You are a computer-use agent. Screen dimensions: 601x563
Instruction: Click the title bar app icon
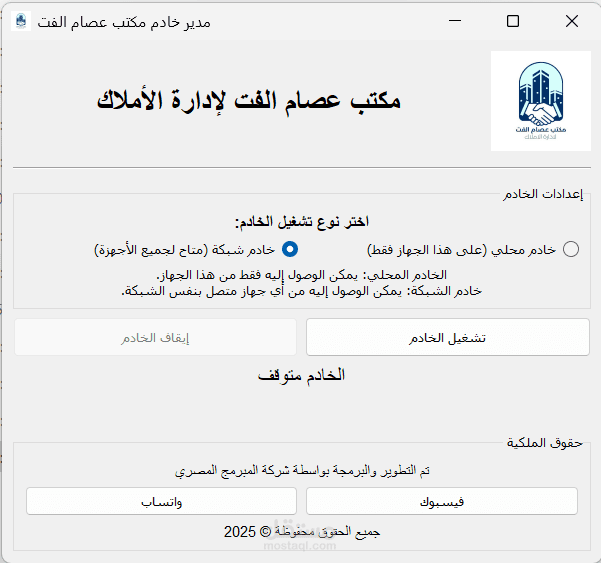21,21
